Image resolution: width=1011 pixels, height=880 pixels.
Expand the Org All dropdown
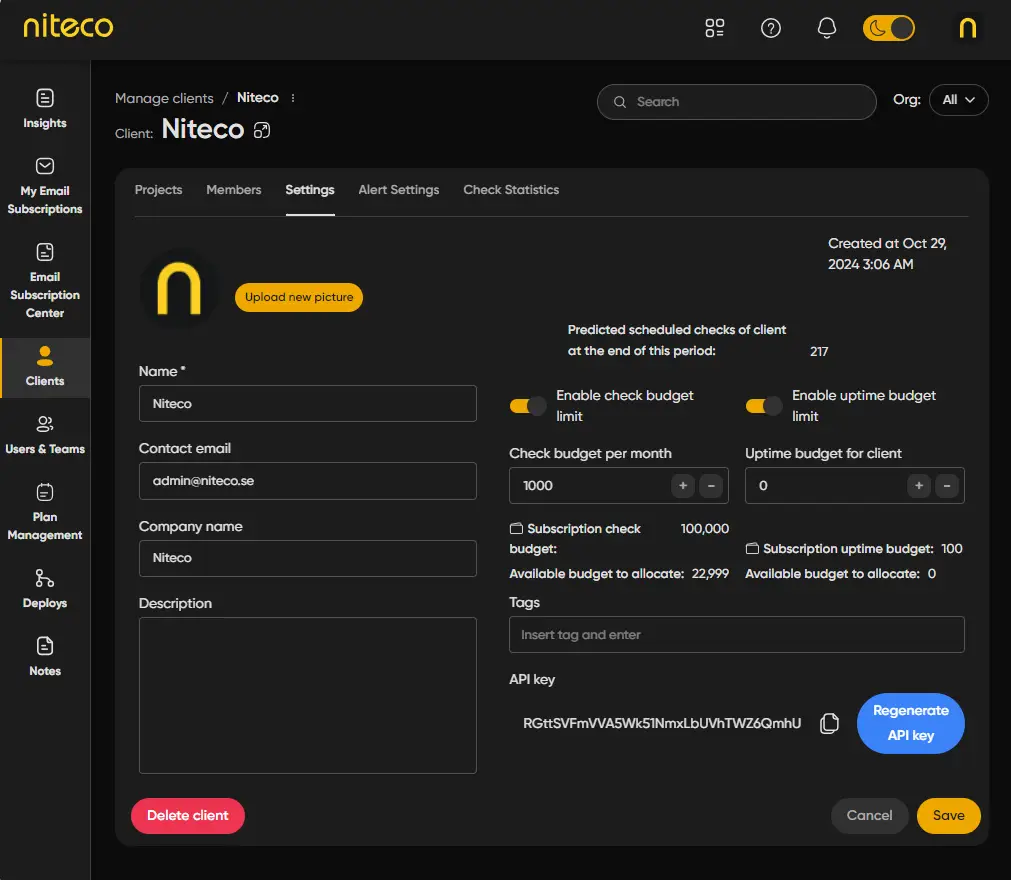(x=958, y=100)
